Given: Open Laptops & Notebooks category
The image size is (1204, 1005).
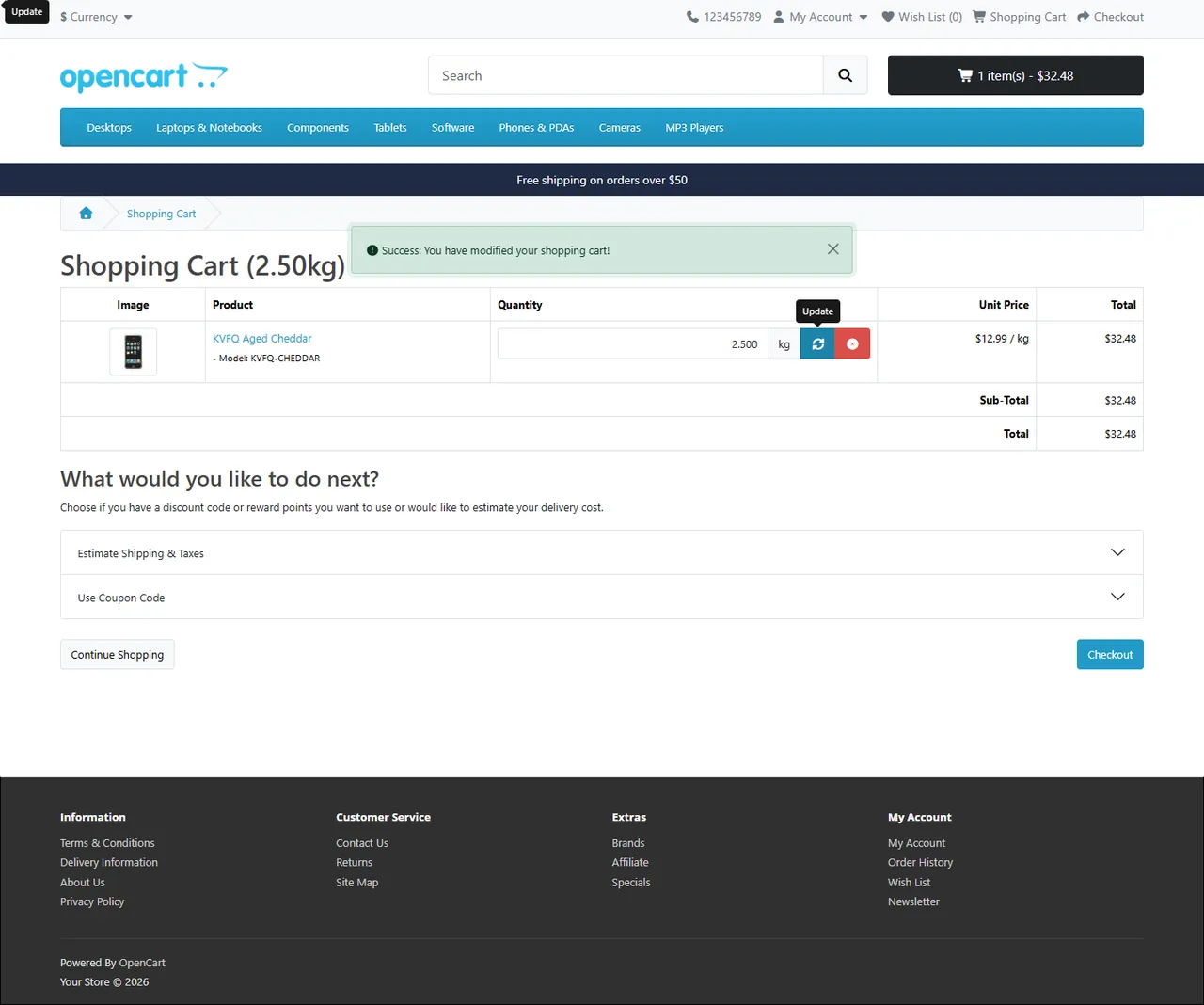Looking at the screenshot, I should [209, 128].
